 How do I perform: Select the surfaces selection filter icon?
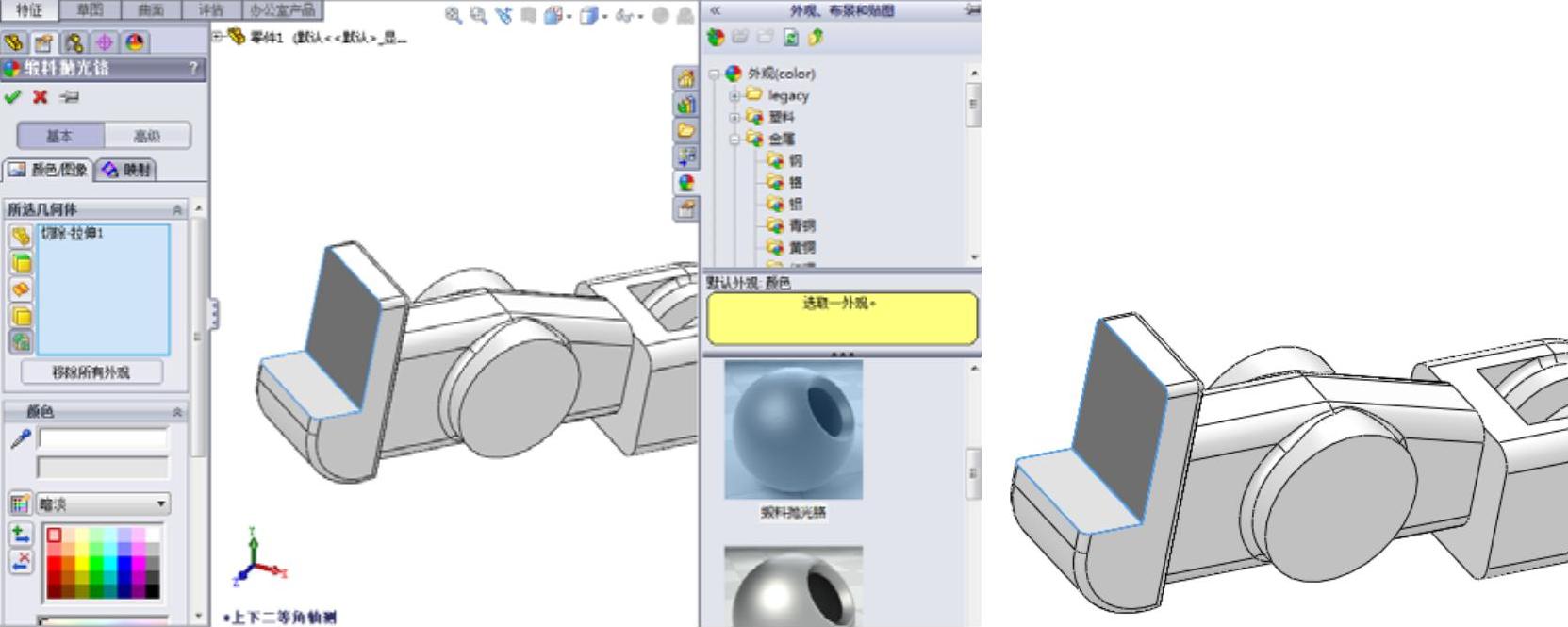[x=21, y=289]
